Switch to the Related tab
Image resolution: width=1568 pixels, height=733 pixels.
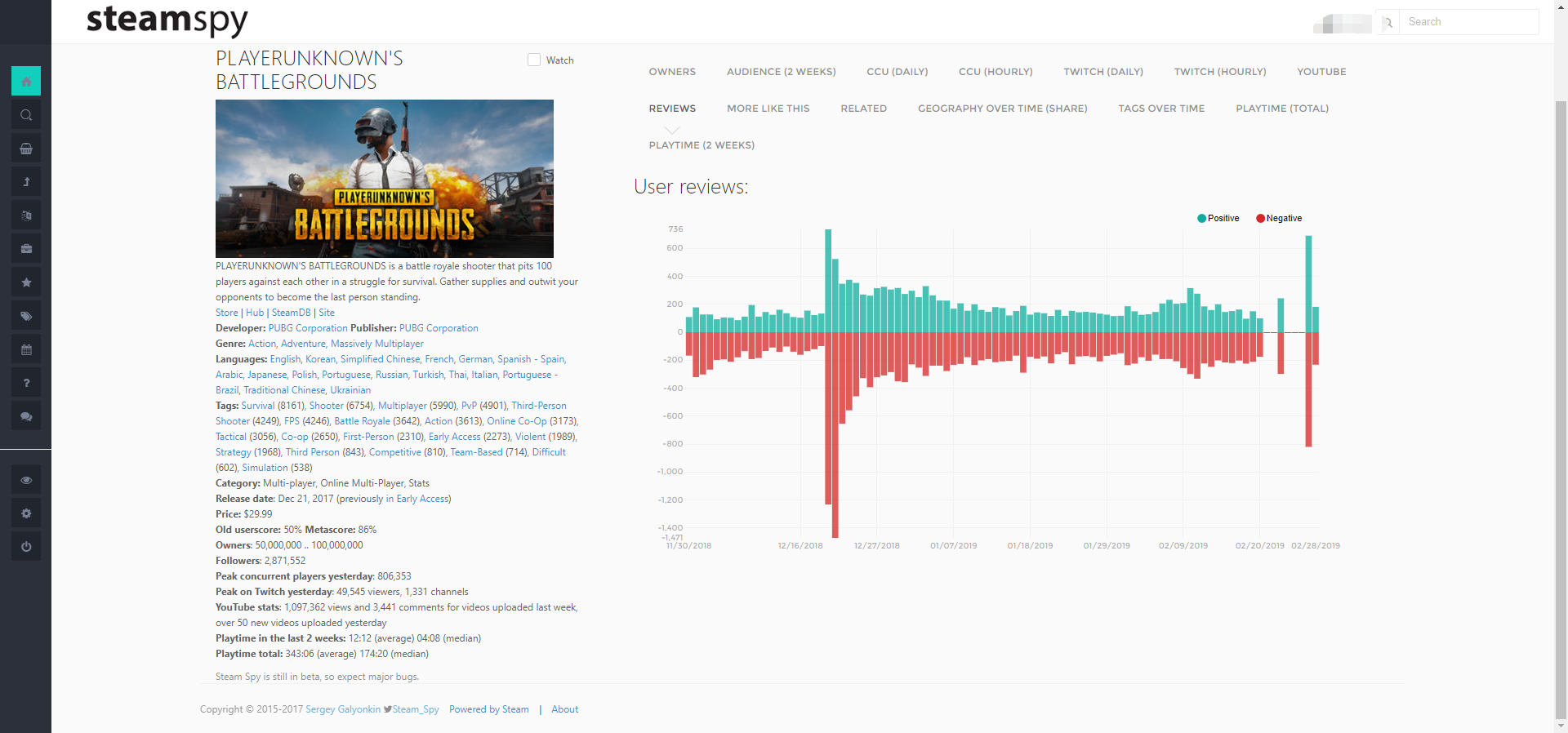click(x=864, y=109)
